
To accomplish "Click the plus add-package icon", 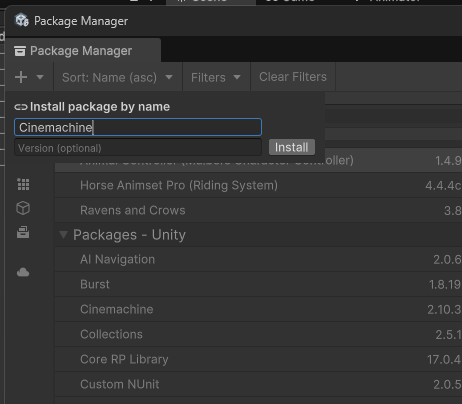I will [x=21, y=77].
